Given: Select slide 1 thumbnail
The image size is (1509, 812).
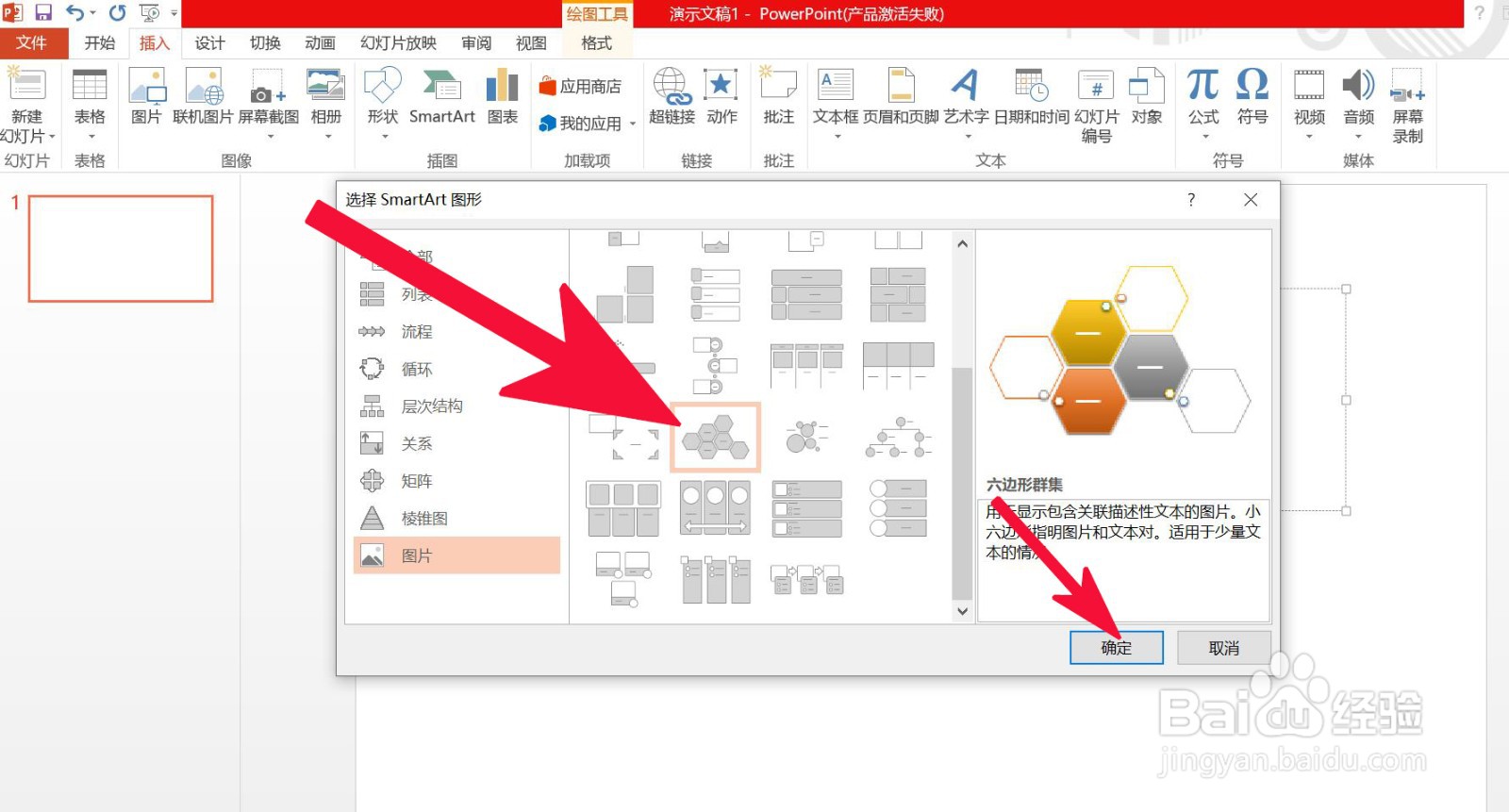Looking at the screenshot, I should tap(121, 249).
